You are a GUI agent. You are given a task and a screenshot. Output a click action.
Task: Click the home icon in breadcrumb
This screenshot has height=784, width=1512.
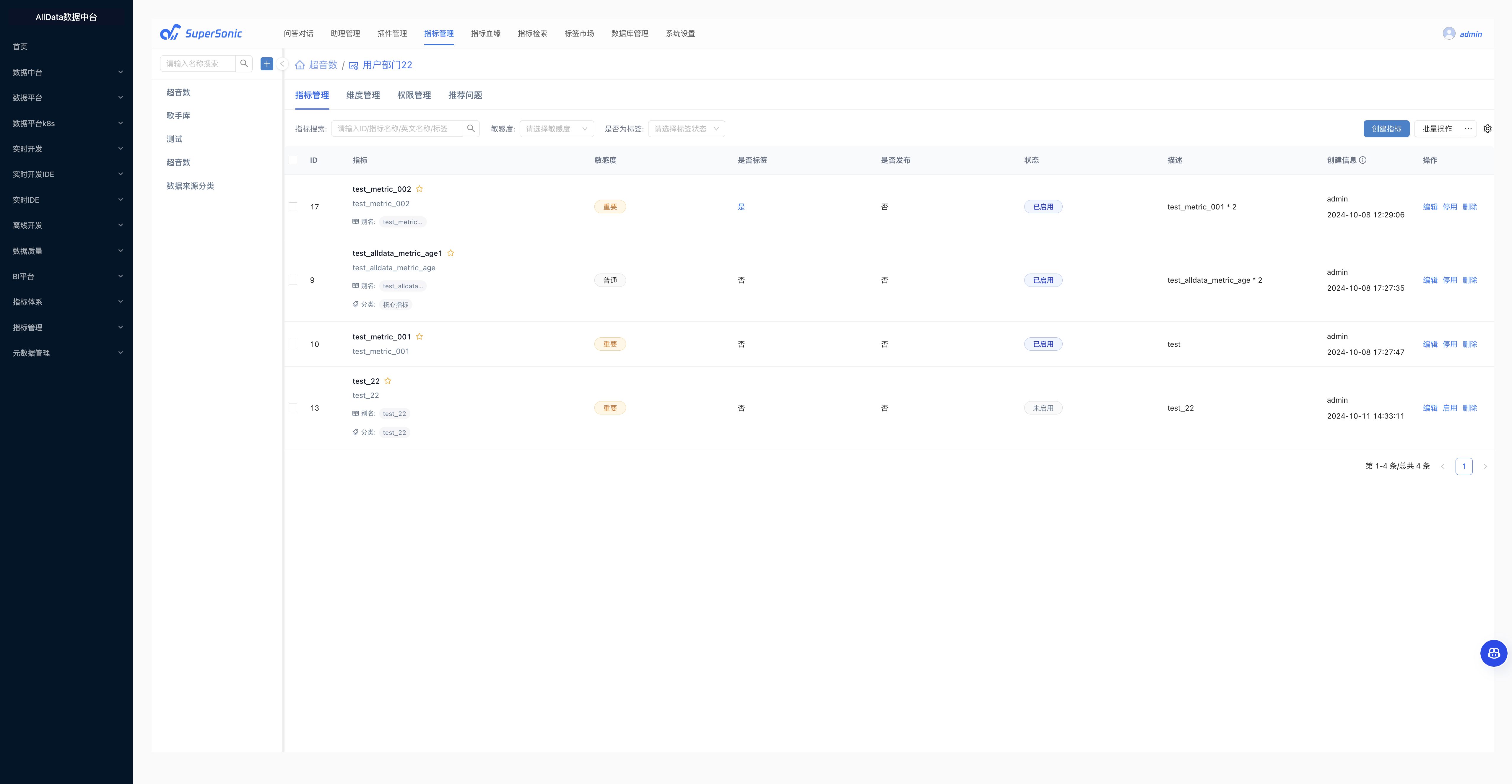(x=300, y=65)
